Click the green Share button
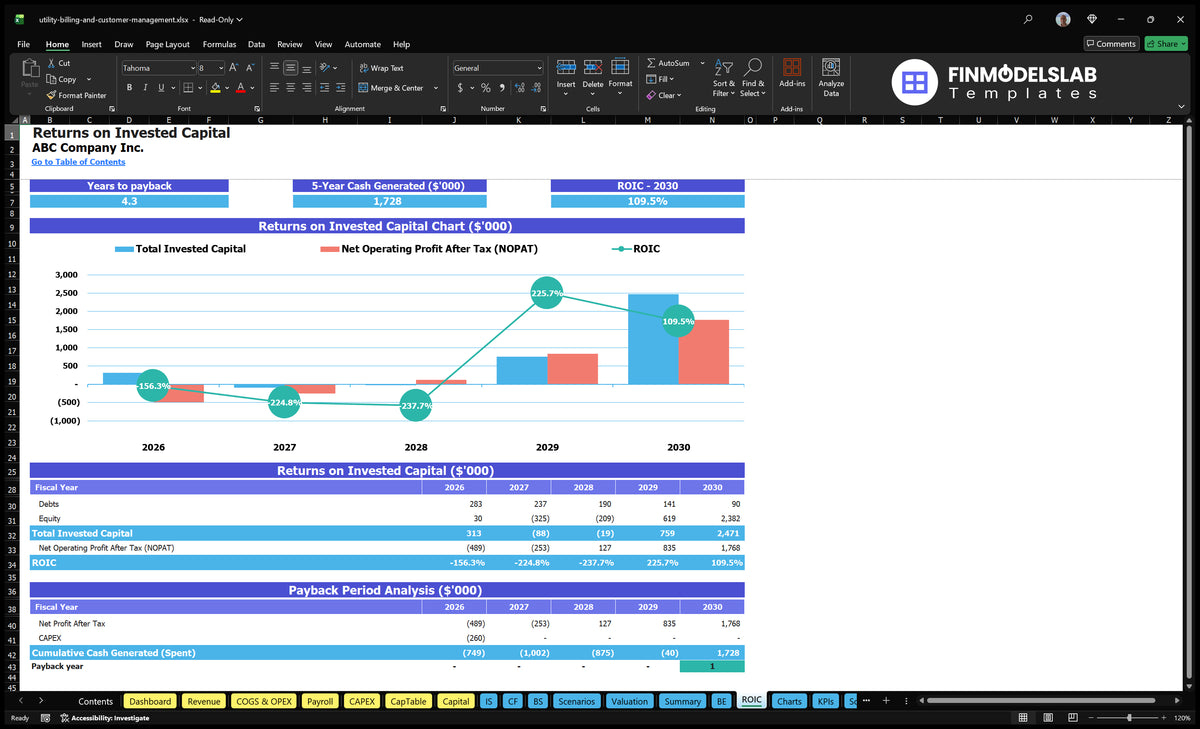The image size is (1200, 729). coord(1165,44)
